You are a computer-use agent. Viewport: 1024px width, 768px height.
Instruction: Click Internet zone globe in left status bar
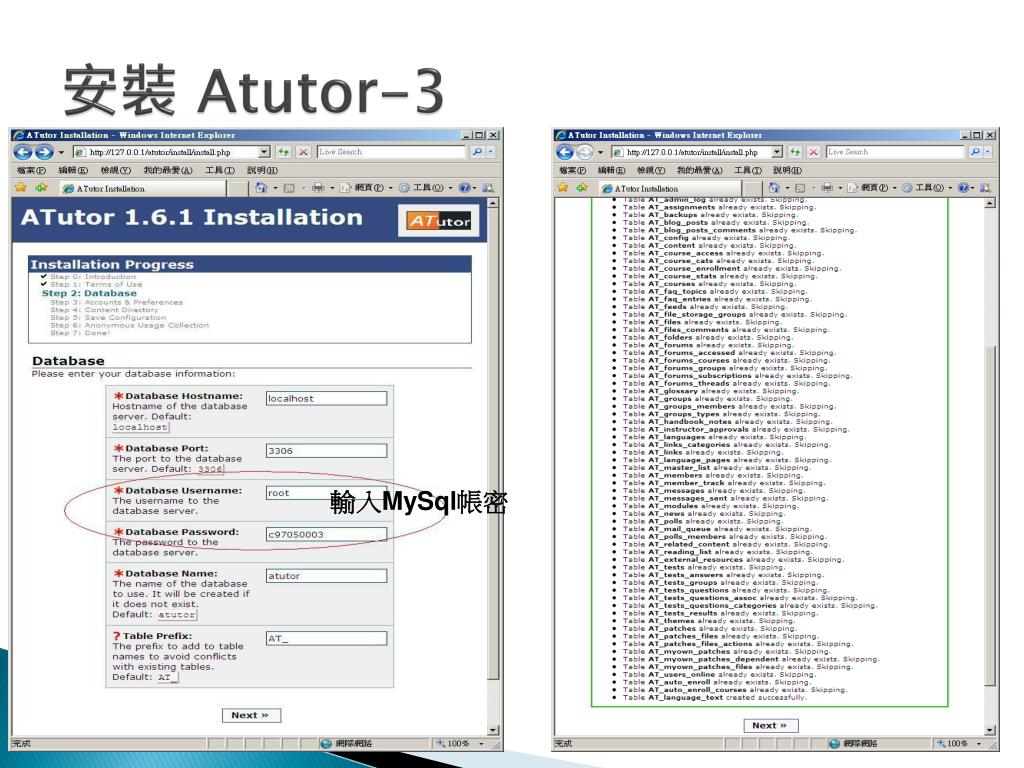327,743
